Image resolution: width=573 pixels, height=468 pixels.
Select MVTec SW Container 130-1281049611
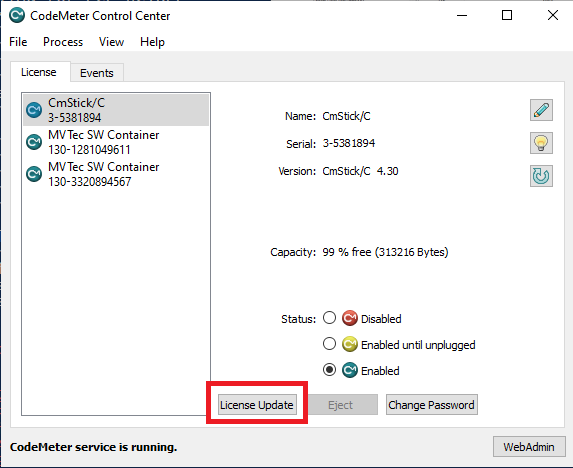[x=116, y=142]
